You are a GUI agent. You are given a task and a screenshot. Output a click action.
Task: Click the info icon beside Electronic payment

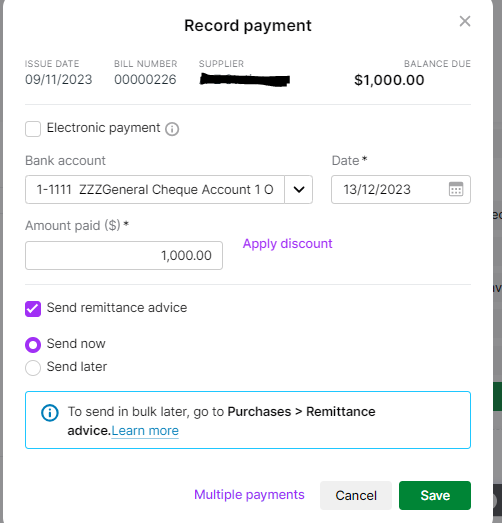172,129
